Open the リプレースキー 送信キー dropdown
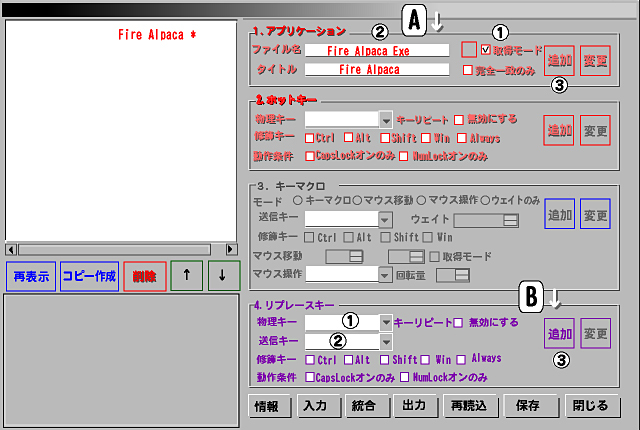Viewport: 640px width, 430px height. point(386,341)
